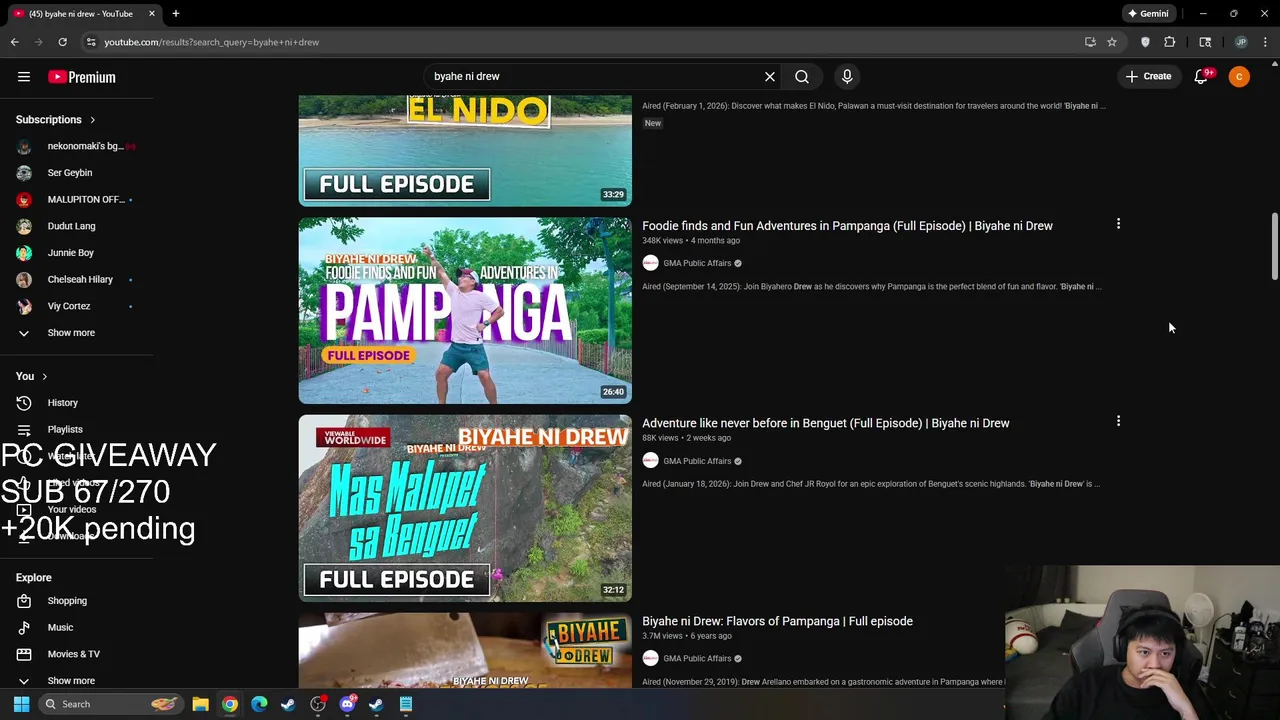Open the JP Chrome profile avatar

tap(1241, 42)
